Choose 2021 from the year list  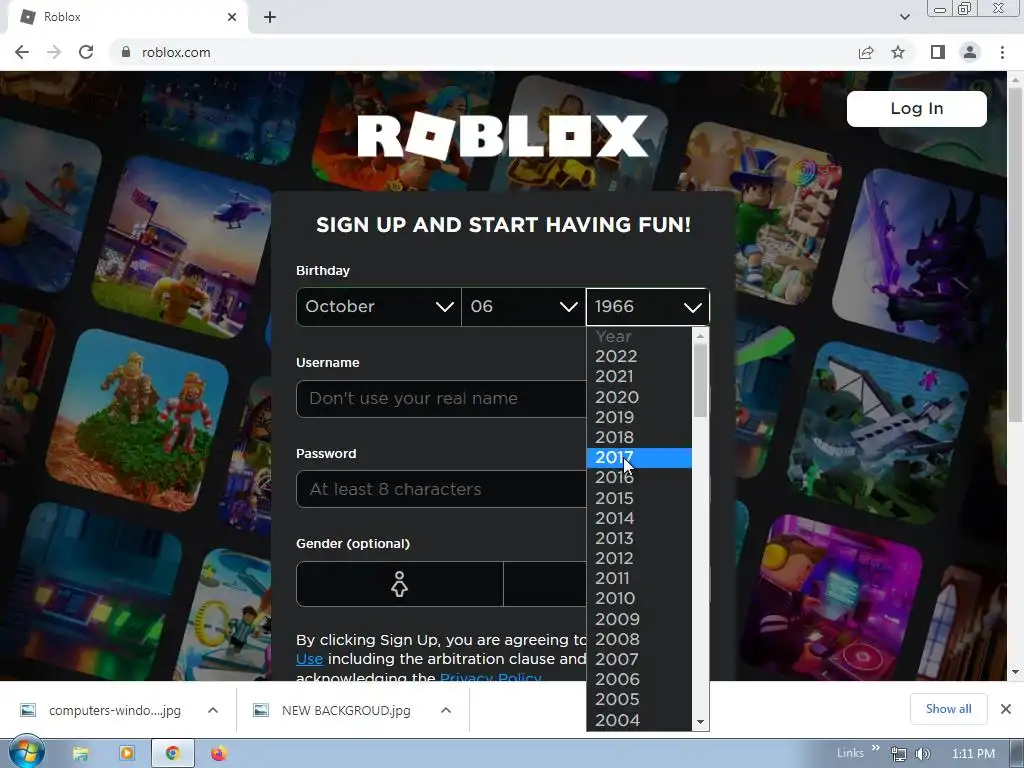pyautogui.click(x=639, y=377)
